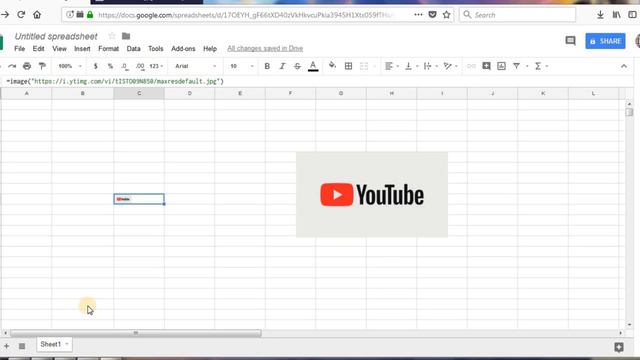This screenshot has height=360, width=640.
Task: Go to Firefox home page
Action: point(37,15)
